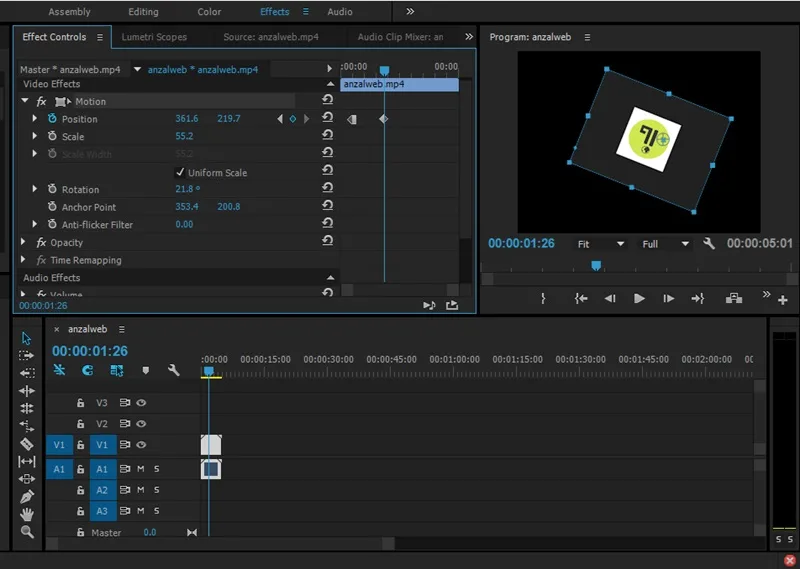
Task: Open the Fit zoom level dropdown
Action: click(x=600, y=244)
